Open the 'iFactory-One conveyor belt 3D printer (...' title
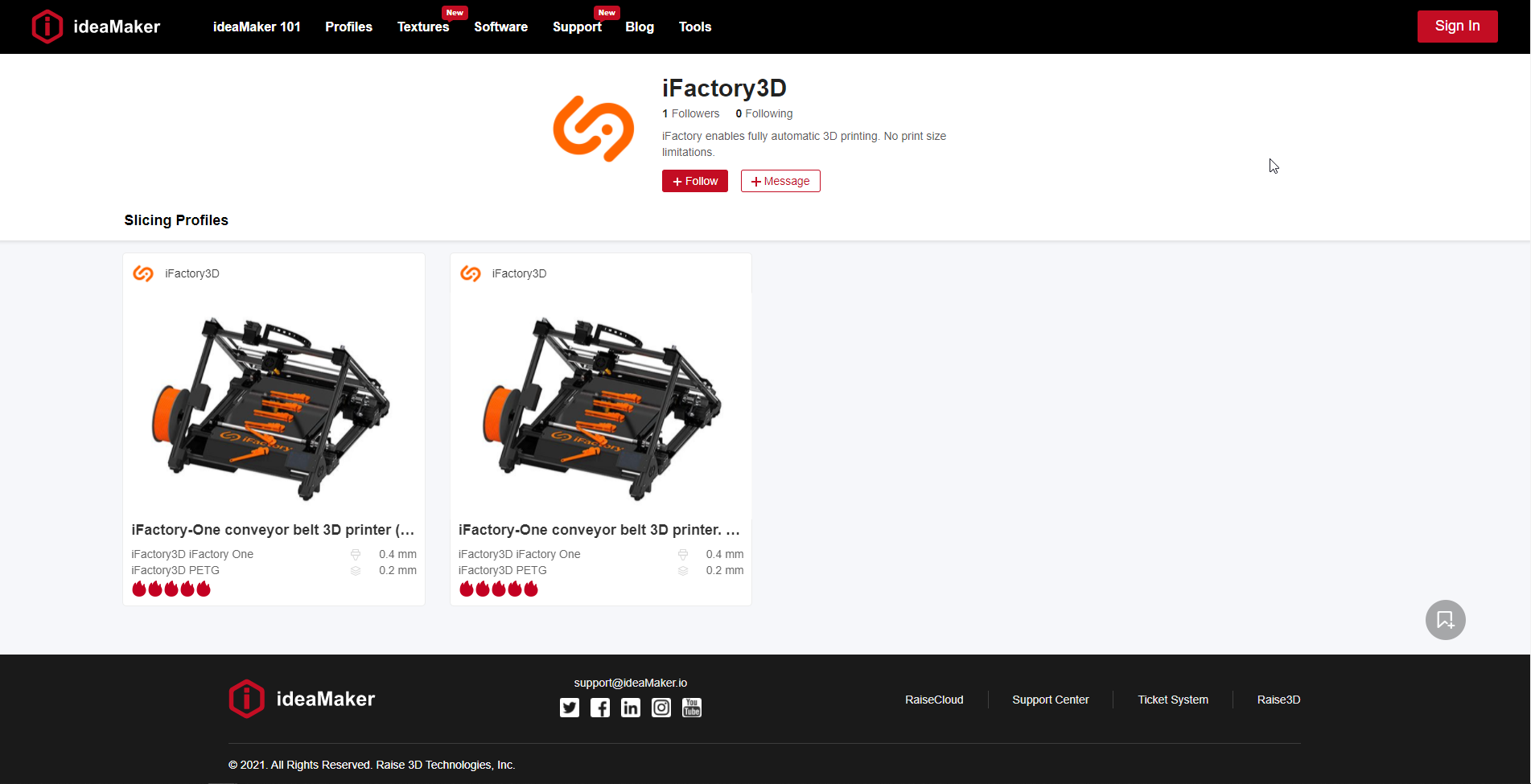Screen dimensions: 1531x784 274,530
